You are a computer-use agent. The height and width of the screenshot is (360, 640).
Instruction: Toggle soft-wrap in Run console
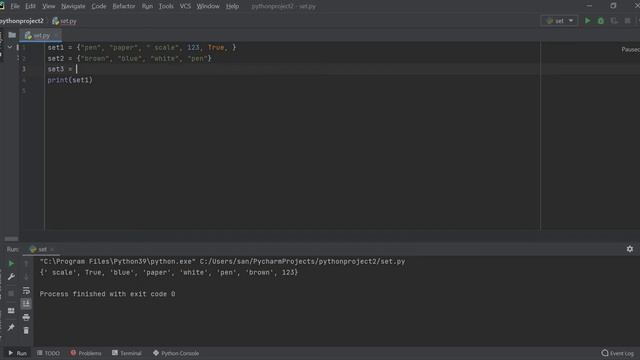[26, 291]
